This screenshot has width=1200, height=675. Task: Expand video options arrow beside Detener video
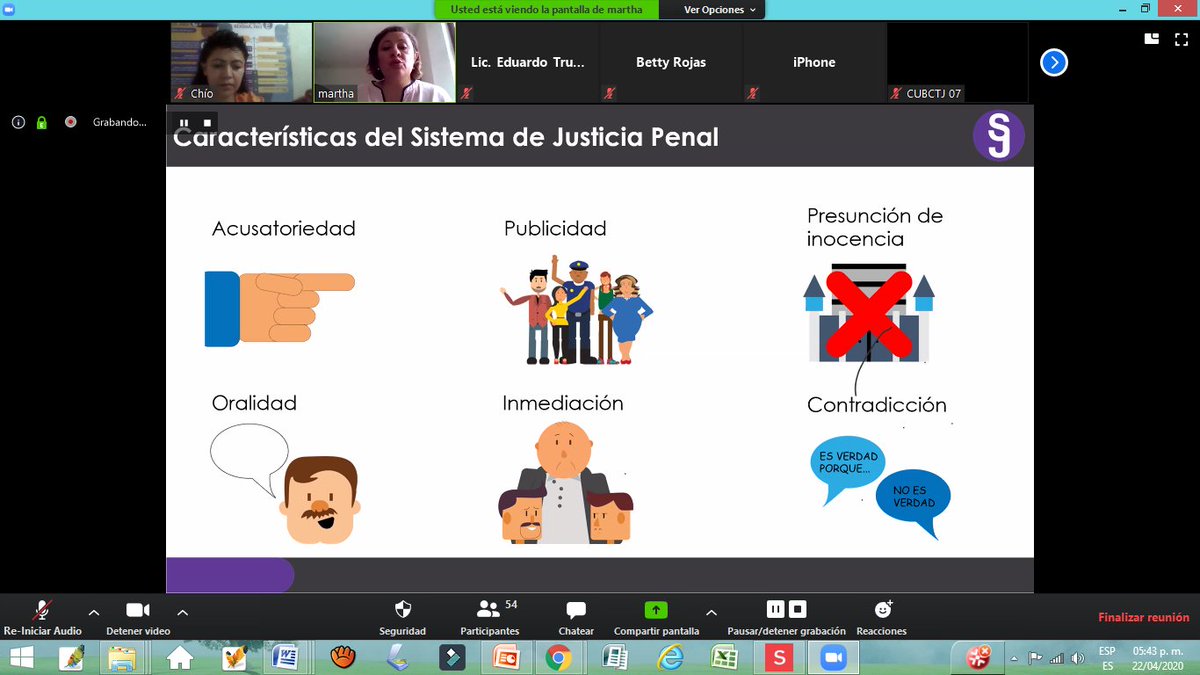(x=183, y=612)
